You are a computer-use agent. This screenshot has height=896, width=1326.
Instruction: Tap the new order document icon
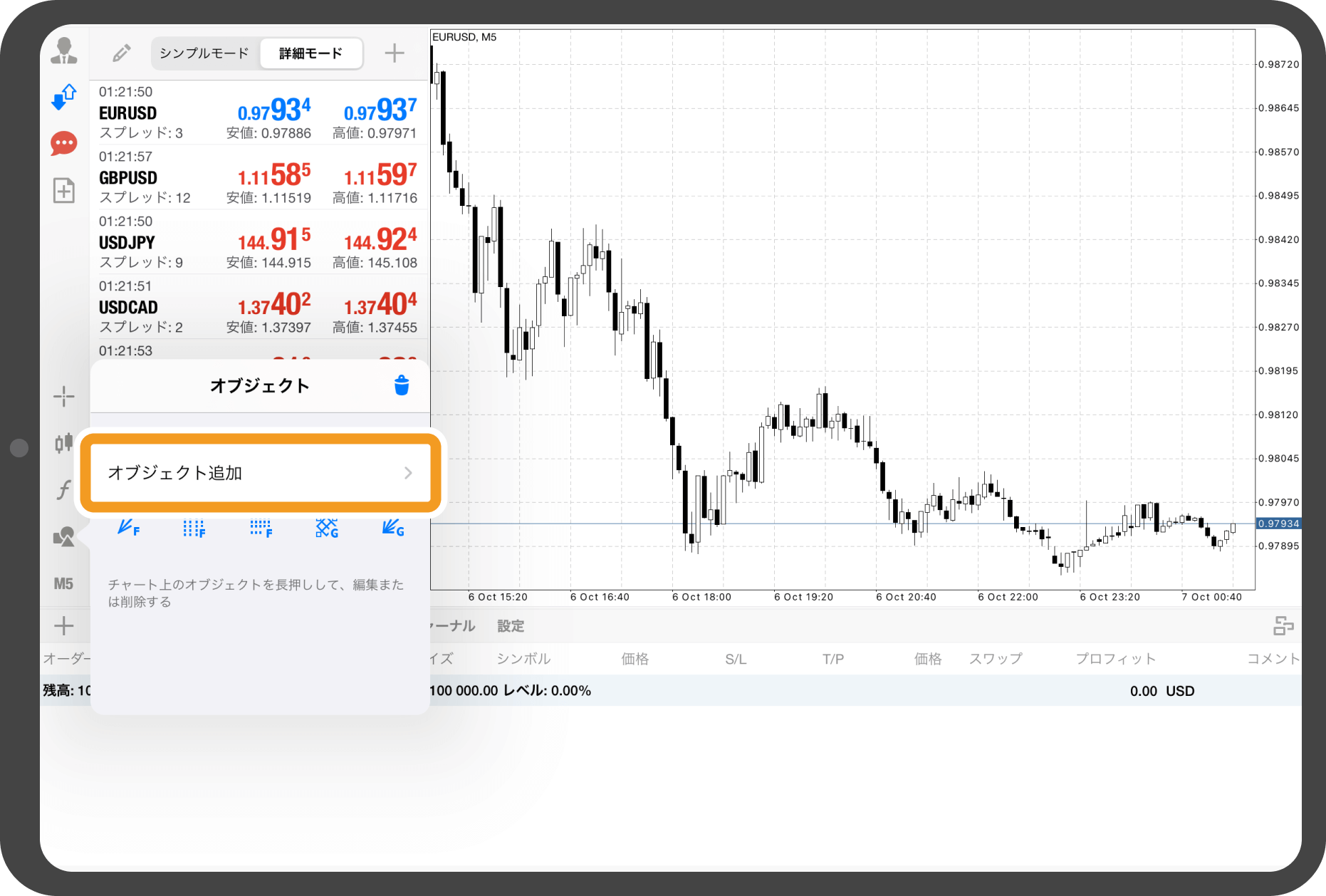[64, 191]
